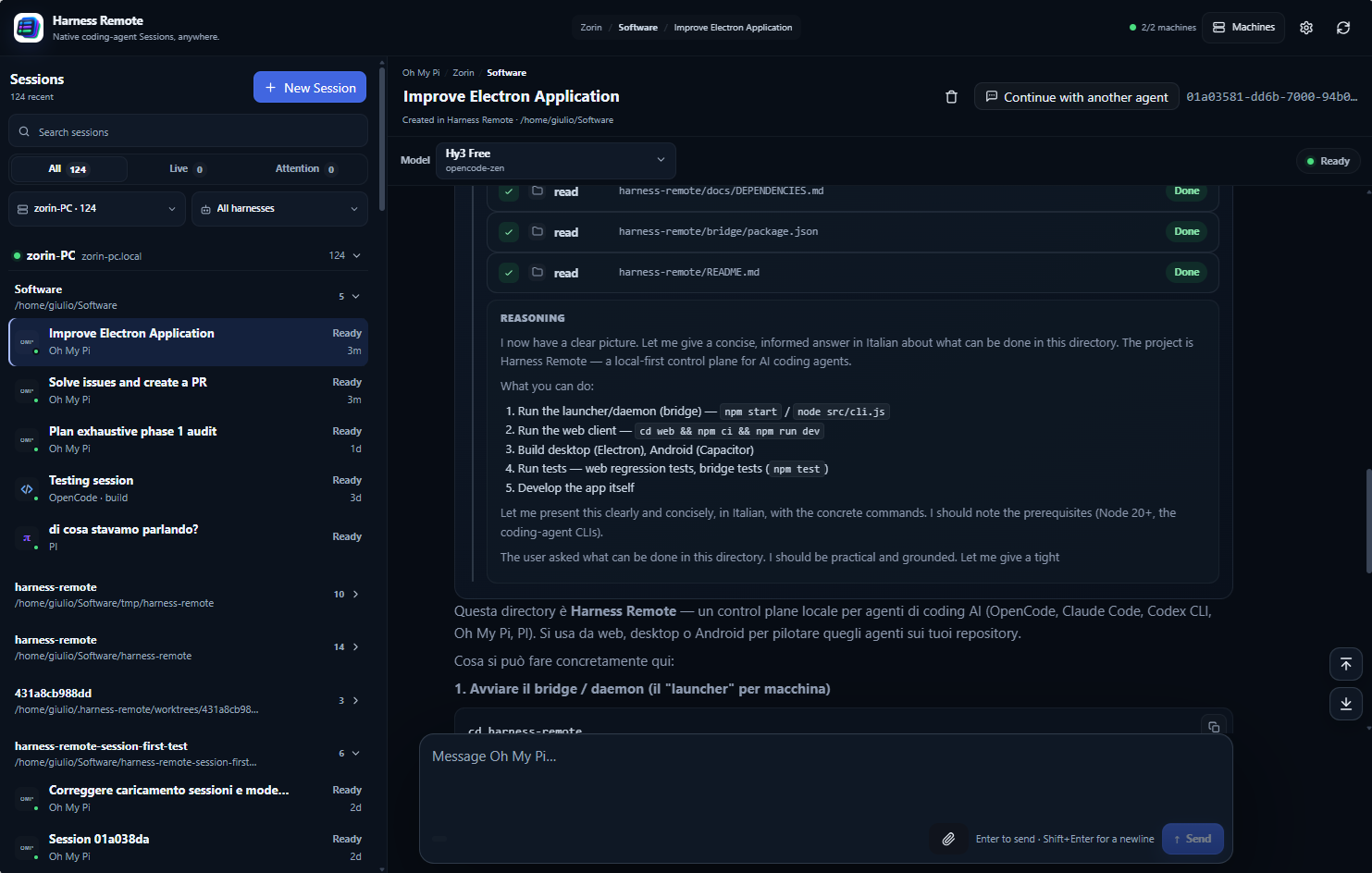Send the message

(1193, 839)
